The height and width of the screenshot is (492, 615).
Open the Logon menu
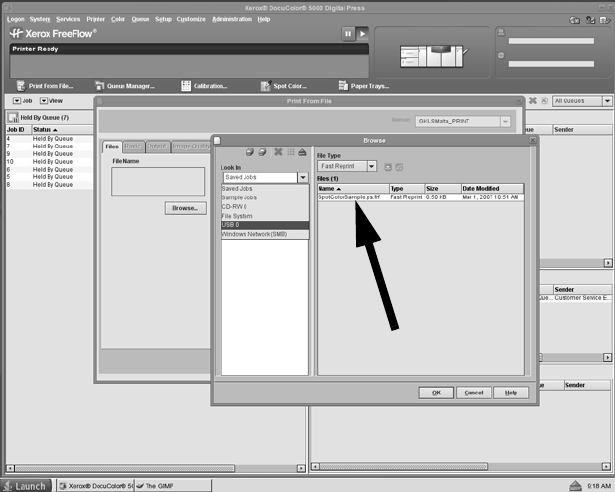tap(16, 19)
